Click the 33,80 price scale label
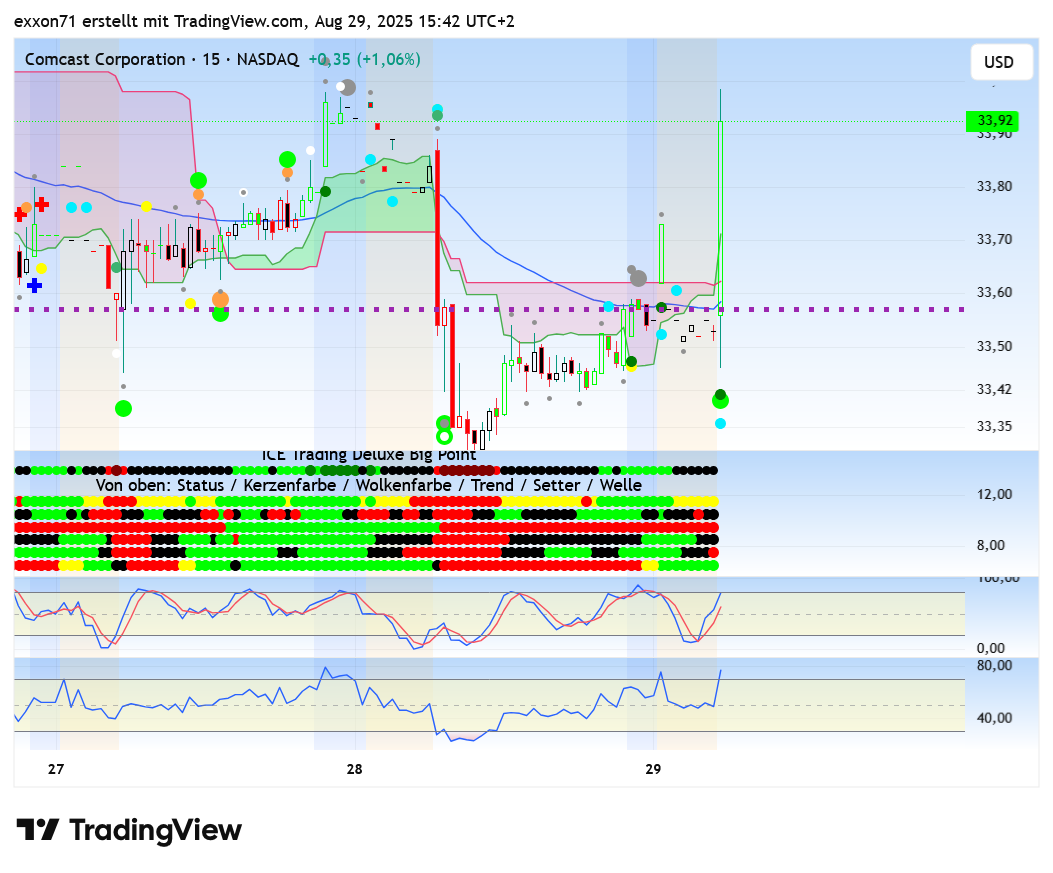The height and width of the screenshot is (873, 1053). click(994, 186)
